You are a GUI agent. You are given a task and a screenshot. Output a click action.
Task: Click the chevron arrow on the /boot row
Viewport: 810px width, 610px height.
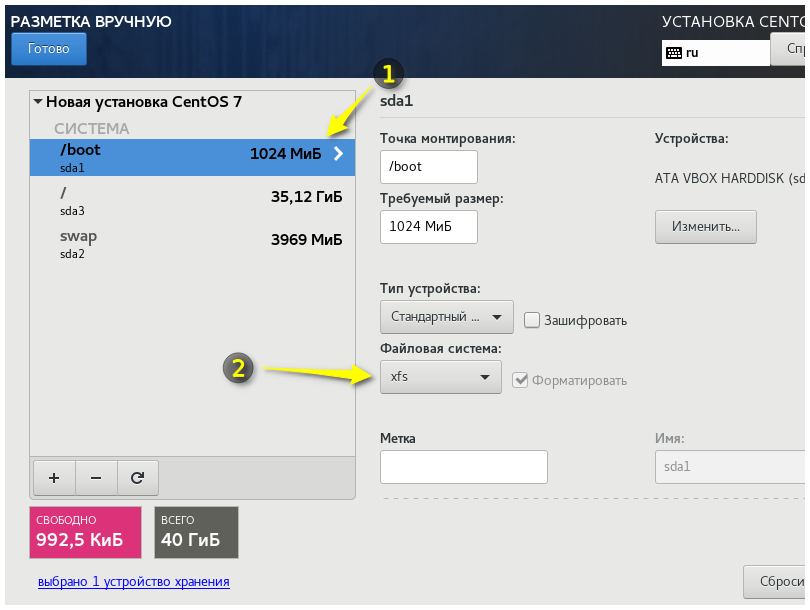click(338, 153)
